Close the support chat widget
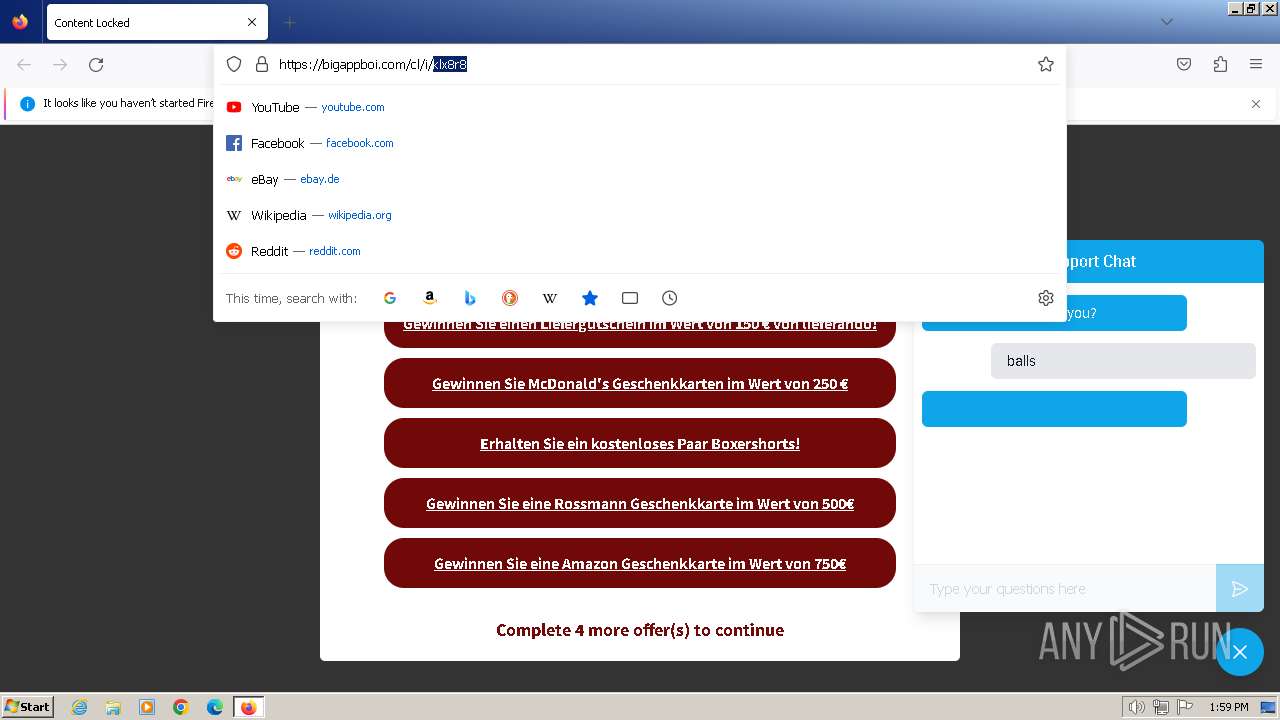Viewport: 1280px width, 720px height. pos(1240,652)
